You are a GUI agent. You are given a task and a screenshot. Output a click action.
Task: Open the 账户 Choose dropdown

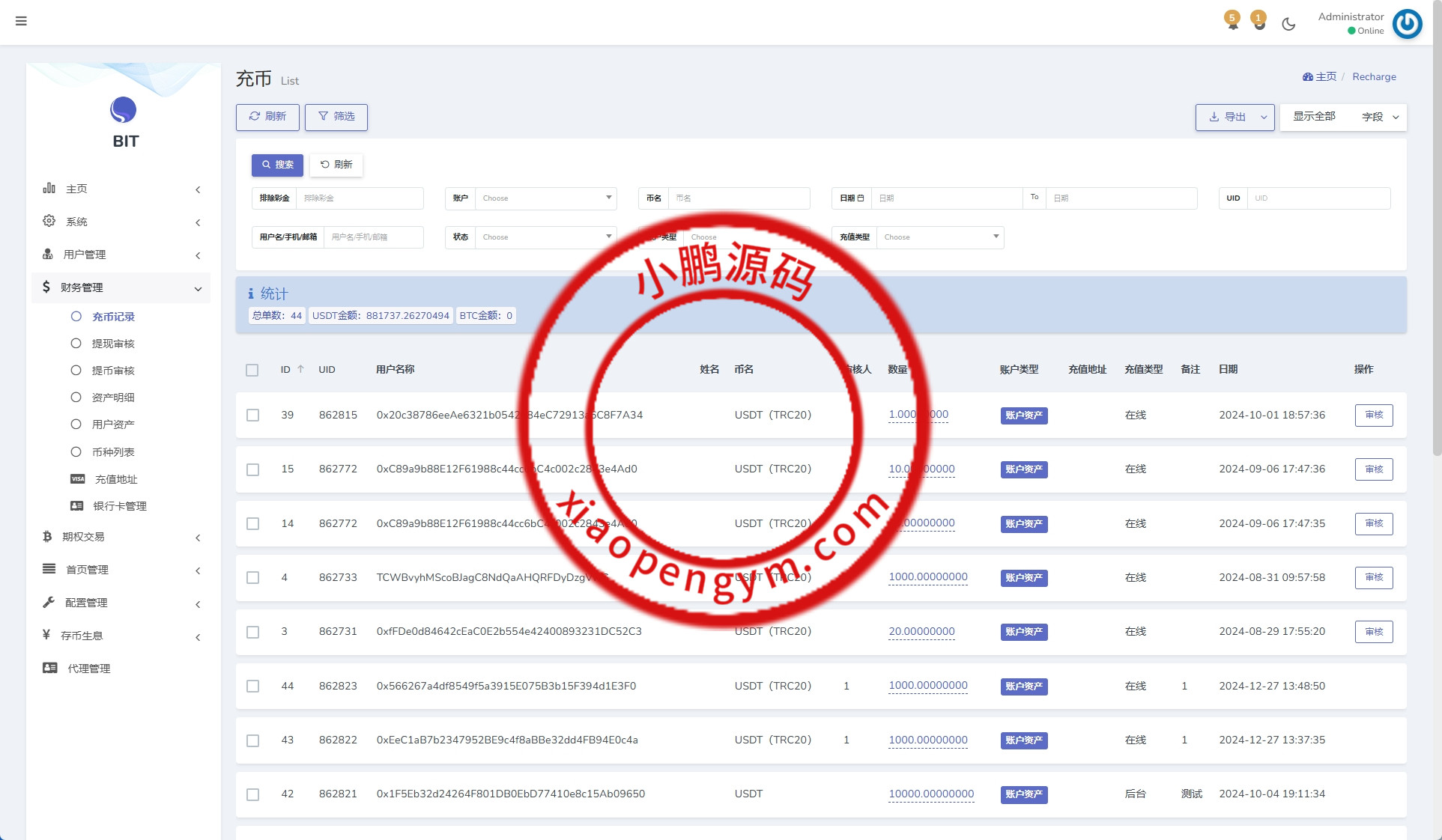(545, 198)
